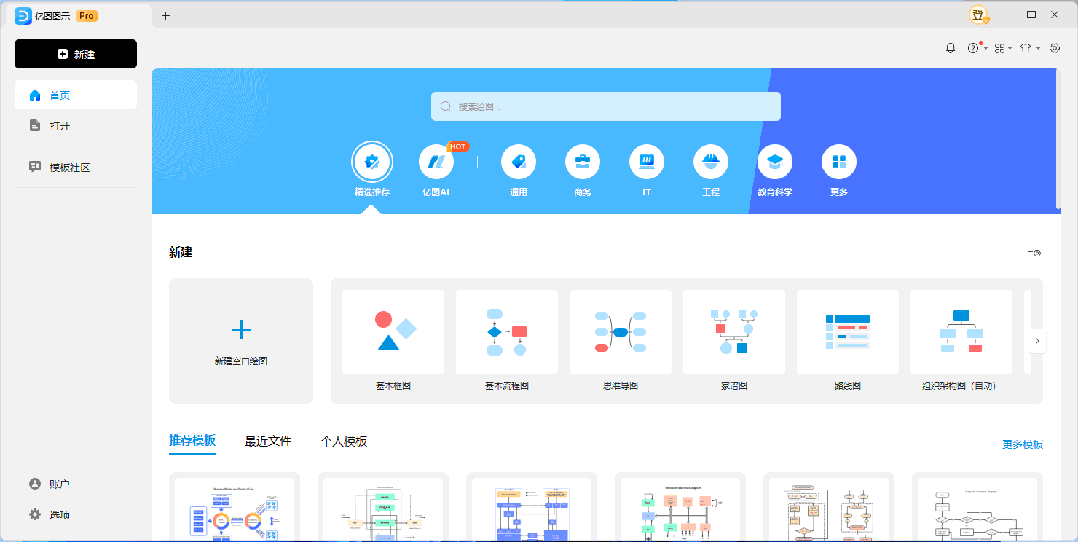Add a new tab with plus icon

pos(166,15)
